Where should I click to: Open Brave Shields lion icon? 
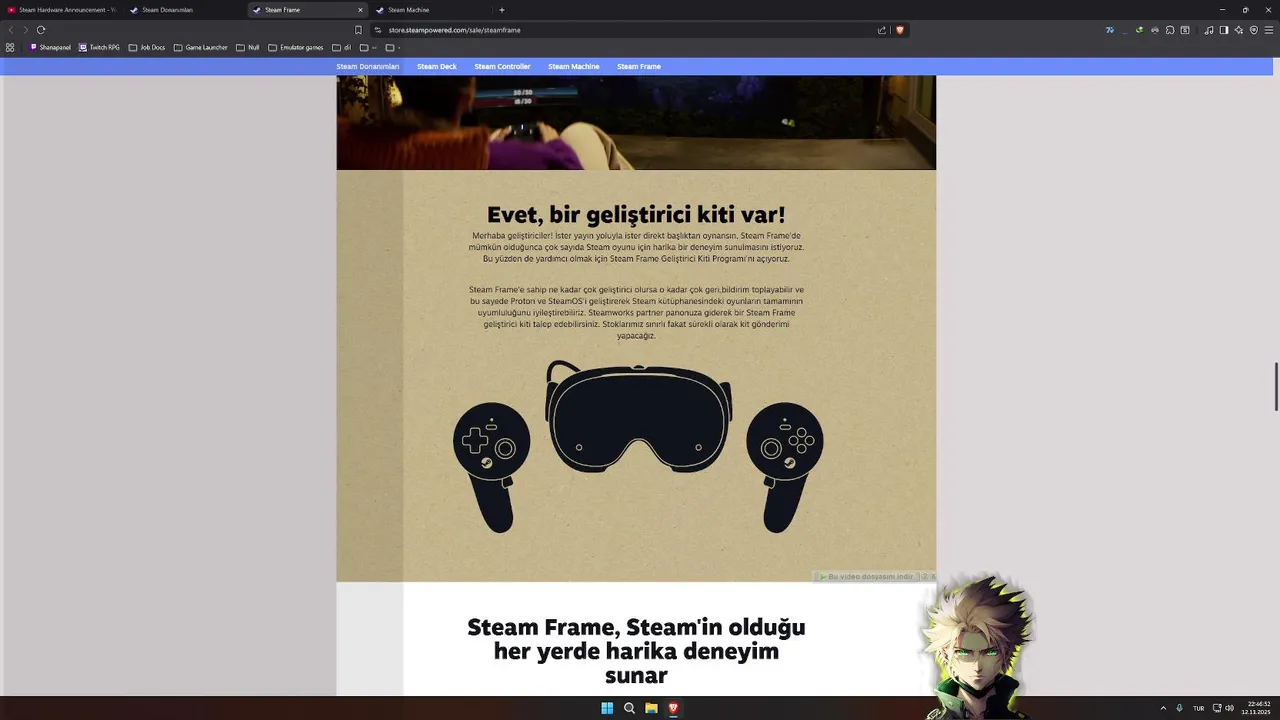(x=900, y=30)
